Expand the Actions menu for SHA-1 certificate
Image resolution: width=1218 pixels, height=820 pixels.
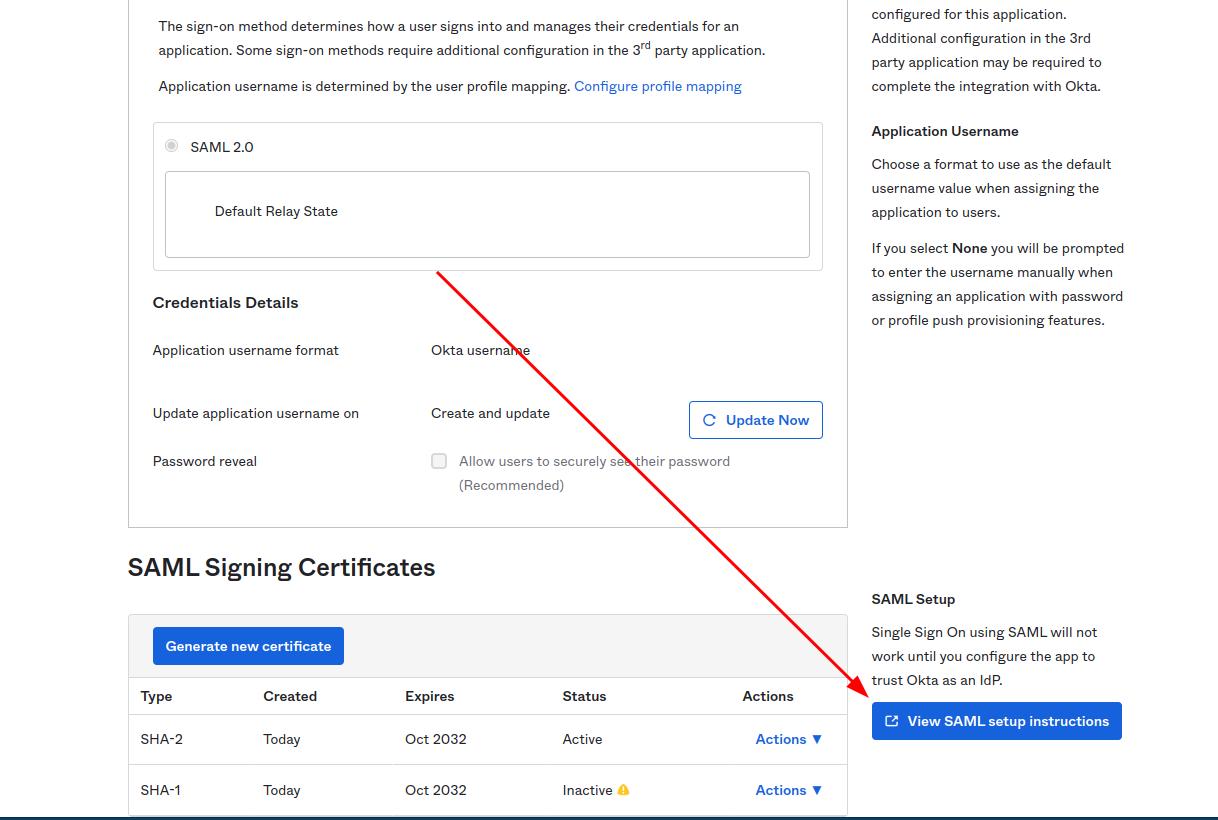coord(788,790)
